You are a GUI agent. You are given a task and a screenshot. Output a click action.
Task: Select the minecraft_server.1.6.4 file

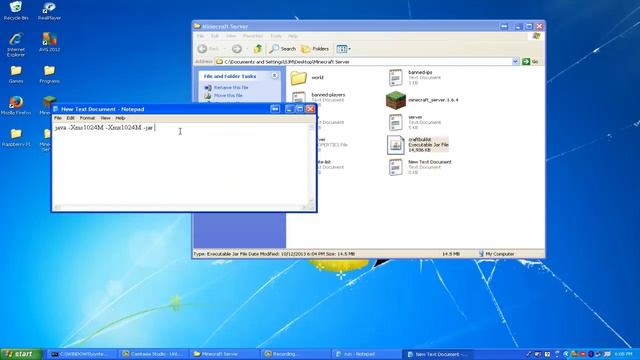(422, 100)
